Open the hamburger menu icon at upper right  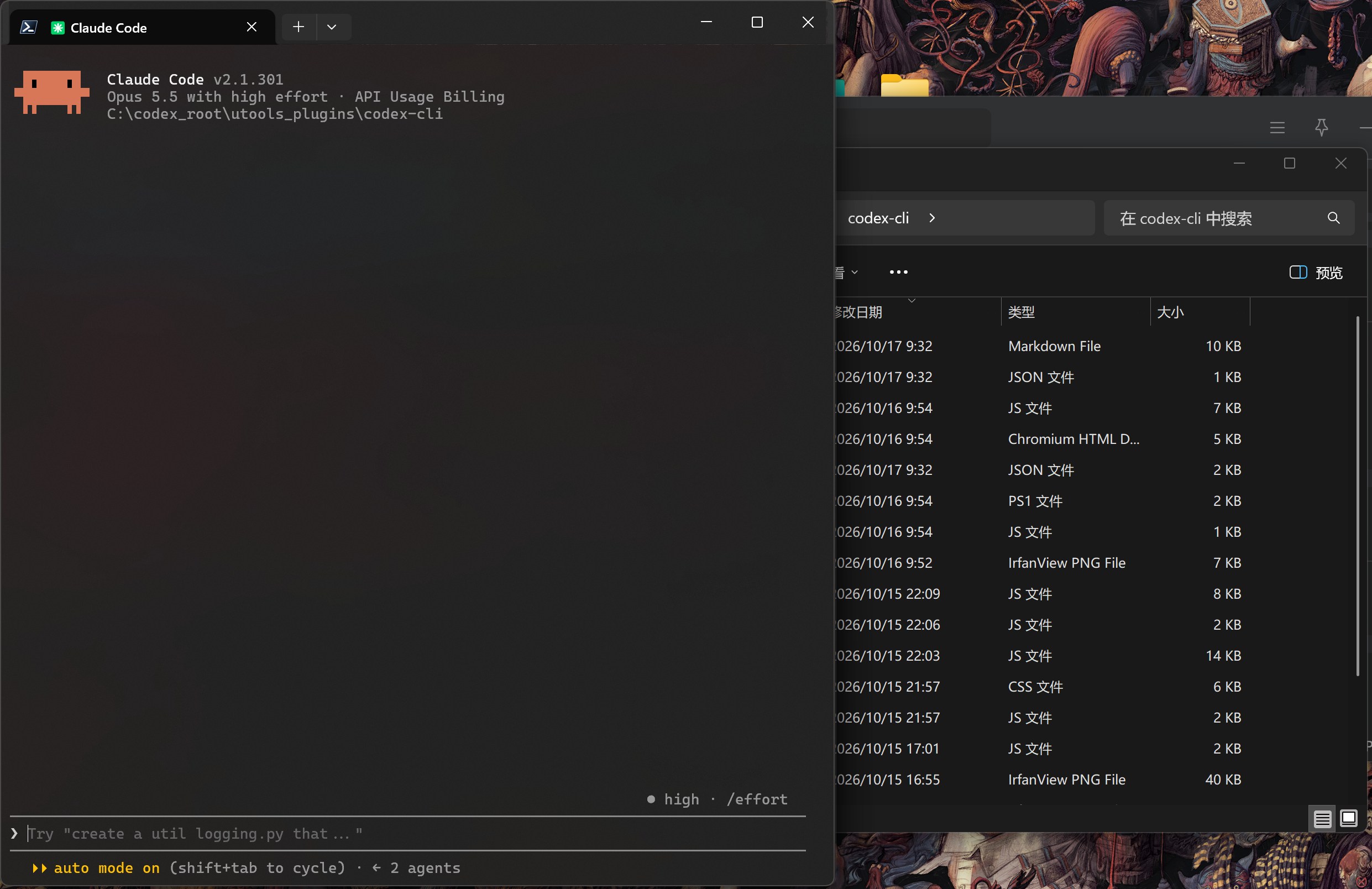coord(1277,127)
